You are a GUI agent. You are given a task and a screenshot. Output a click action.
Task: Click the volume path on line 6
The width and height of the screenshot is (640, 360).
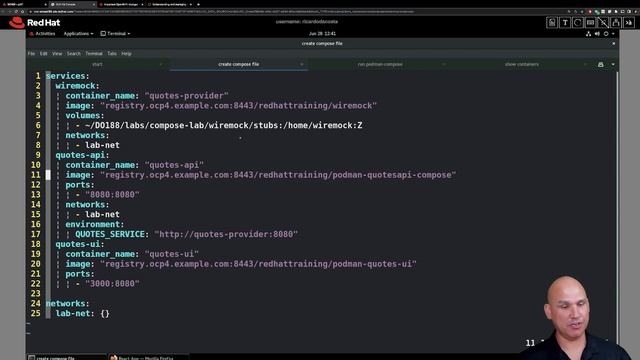223,125
